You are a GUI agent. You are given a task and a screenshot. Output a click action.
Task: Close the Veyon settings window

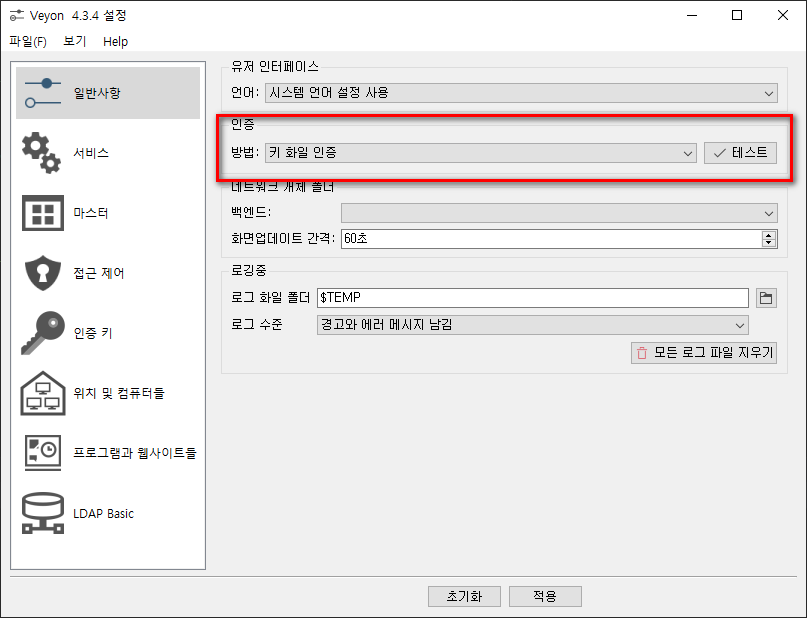(783, 15)
